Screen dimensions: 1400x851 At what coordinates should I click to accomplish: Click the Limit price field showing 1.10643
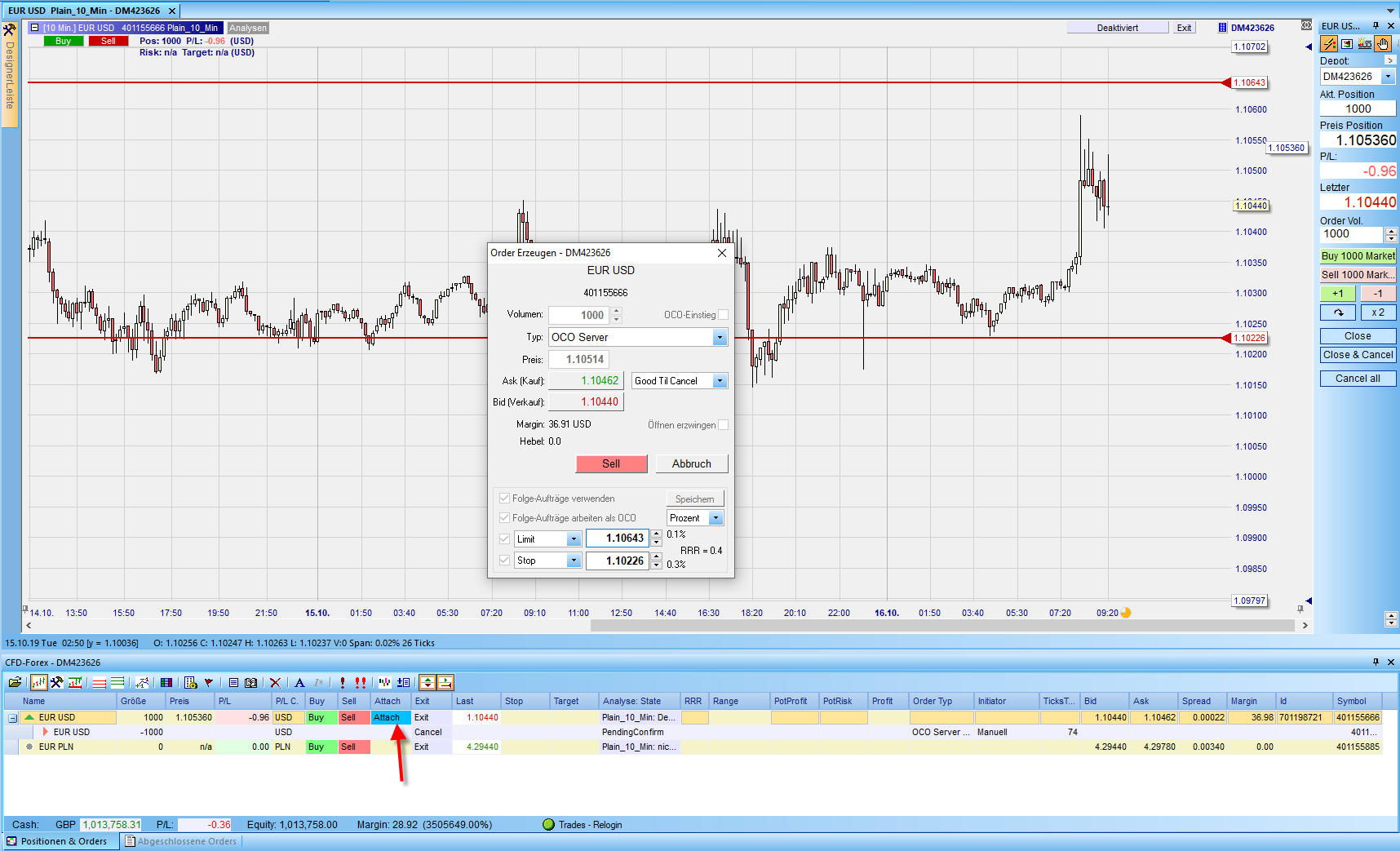point(617,539)
